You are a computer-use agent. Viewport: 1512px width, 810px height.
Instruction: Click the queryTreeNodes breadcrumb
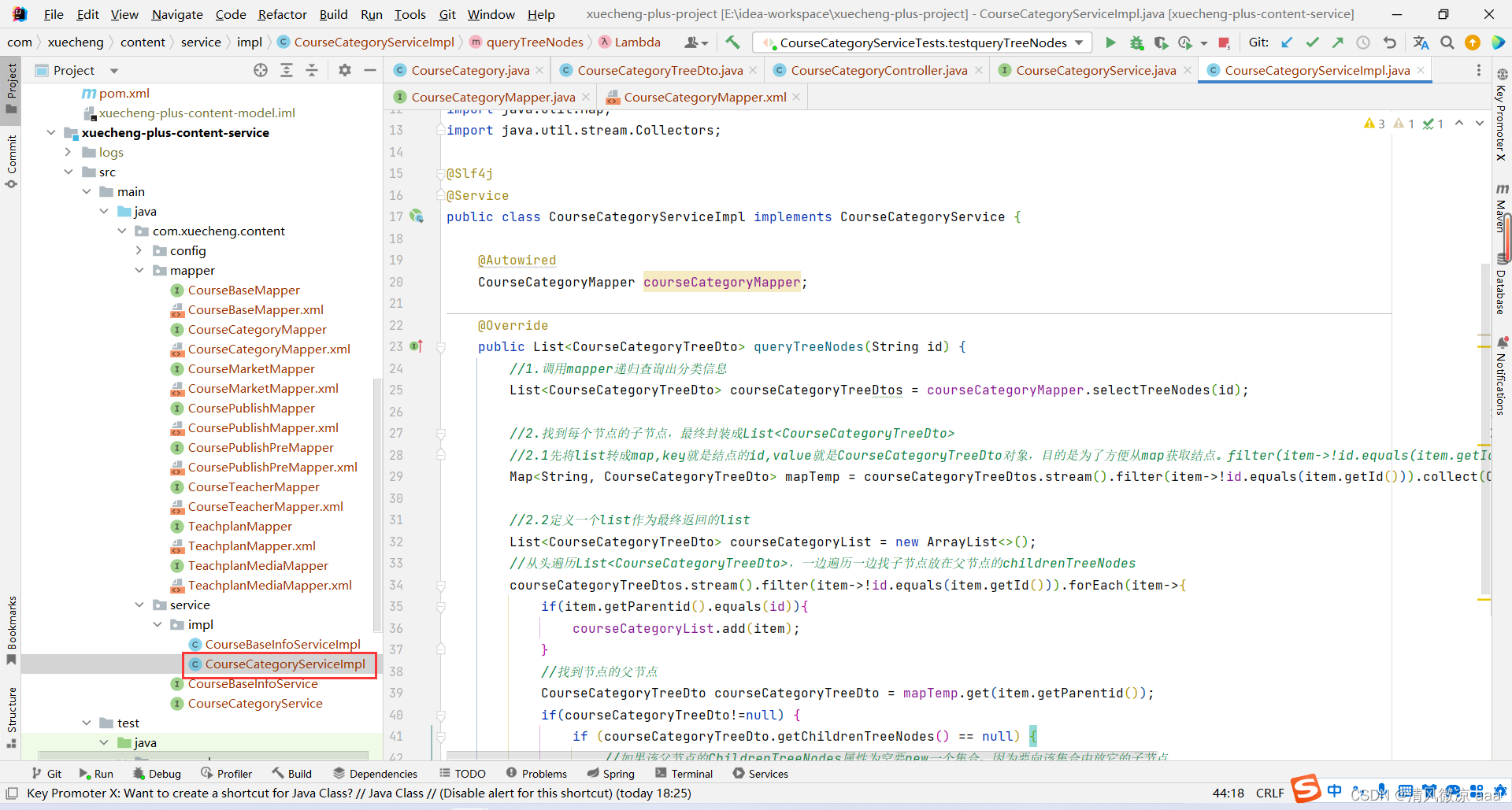coord(535,43)
